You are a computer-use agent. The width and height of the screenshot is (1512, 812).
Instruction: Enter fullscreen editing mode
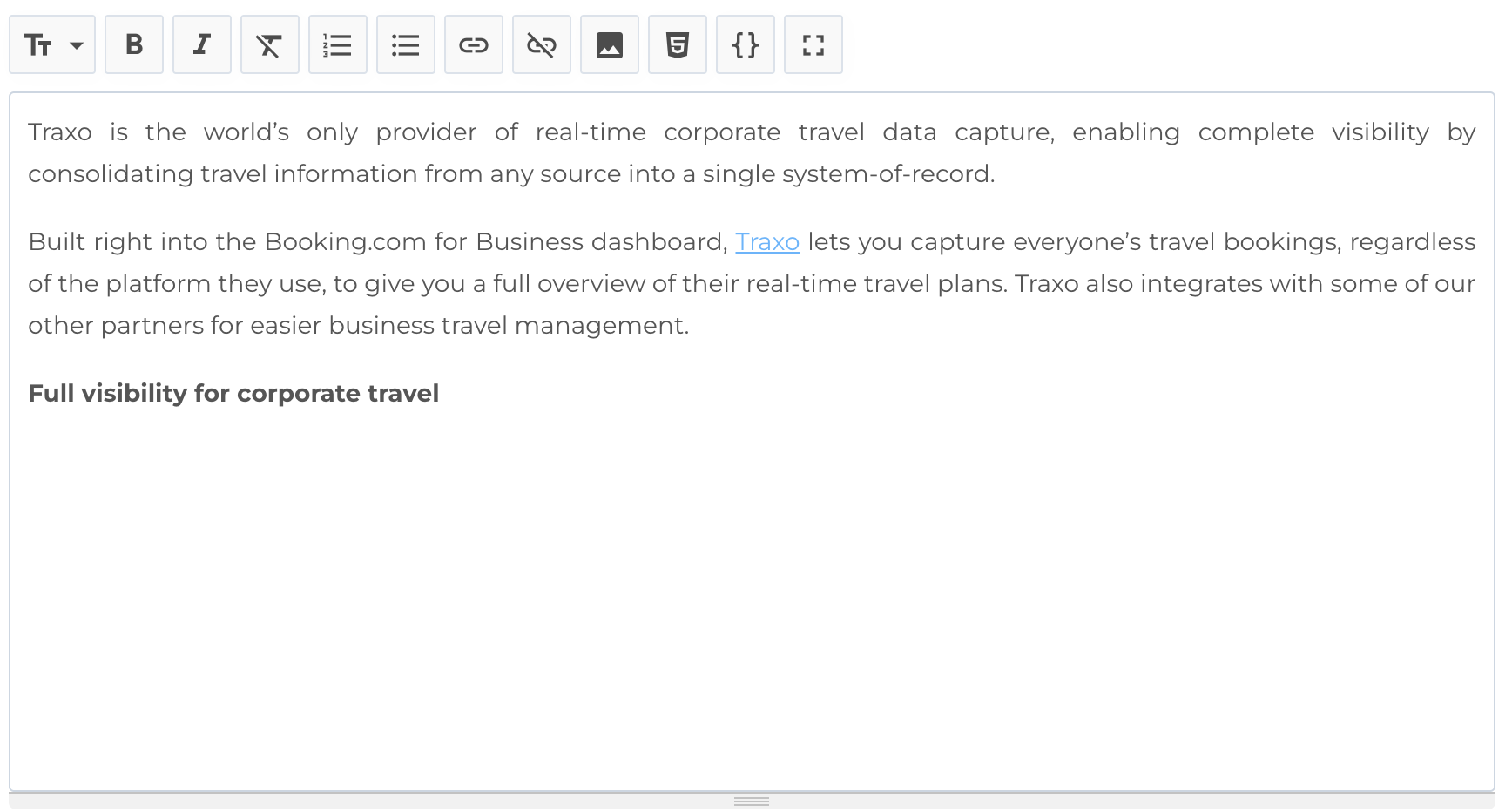(x=813, y=44)
